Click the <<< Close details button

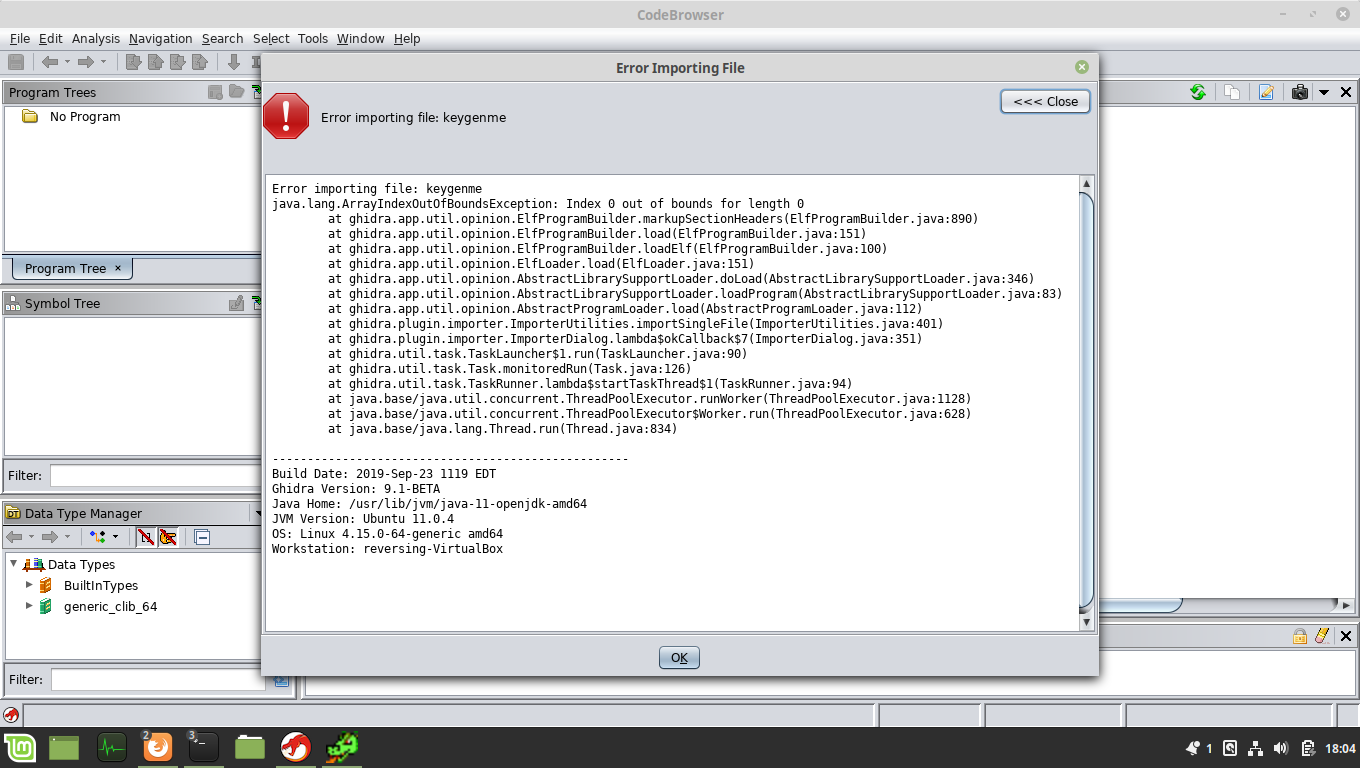coord(1045,101)
